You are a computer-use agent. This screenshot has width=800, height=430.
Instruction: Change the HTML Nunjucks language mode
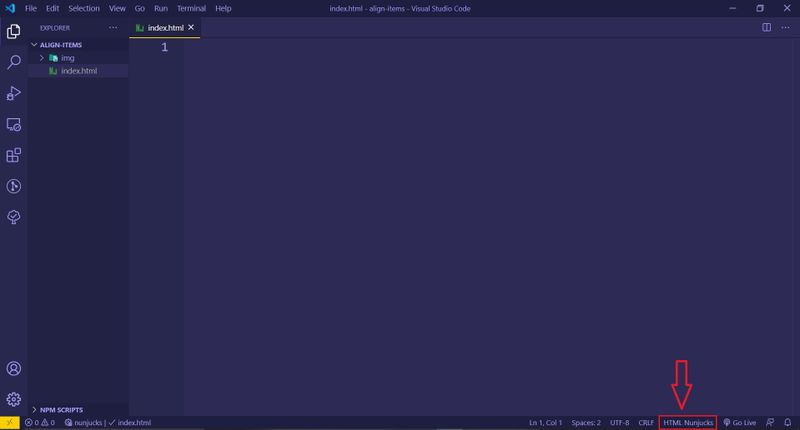click(x=688, y=423)
